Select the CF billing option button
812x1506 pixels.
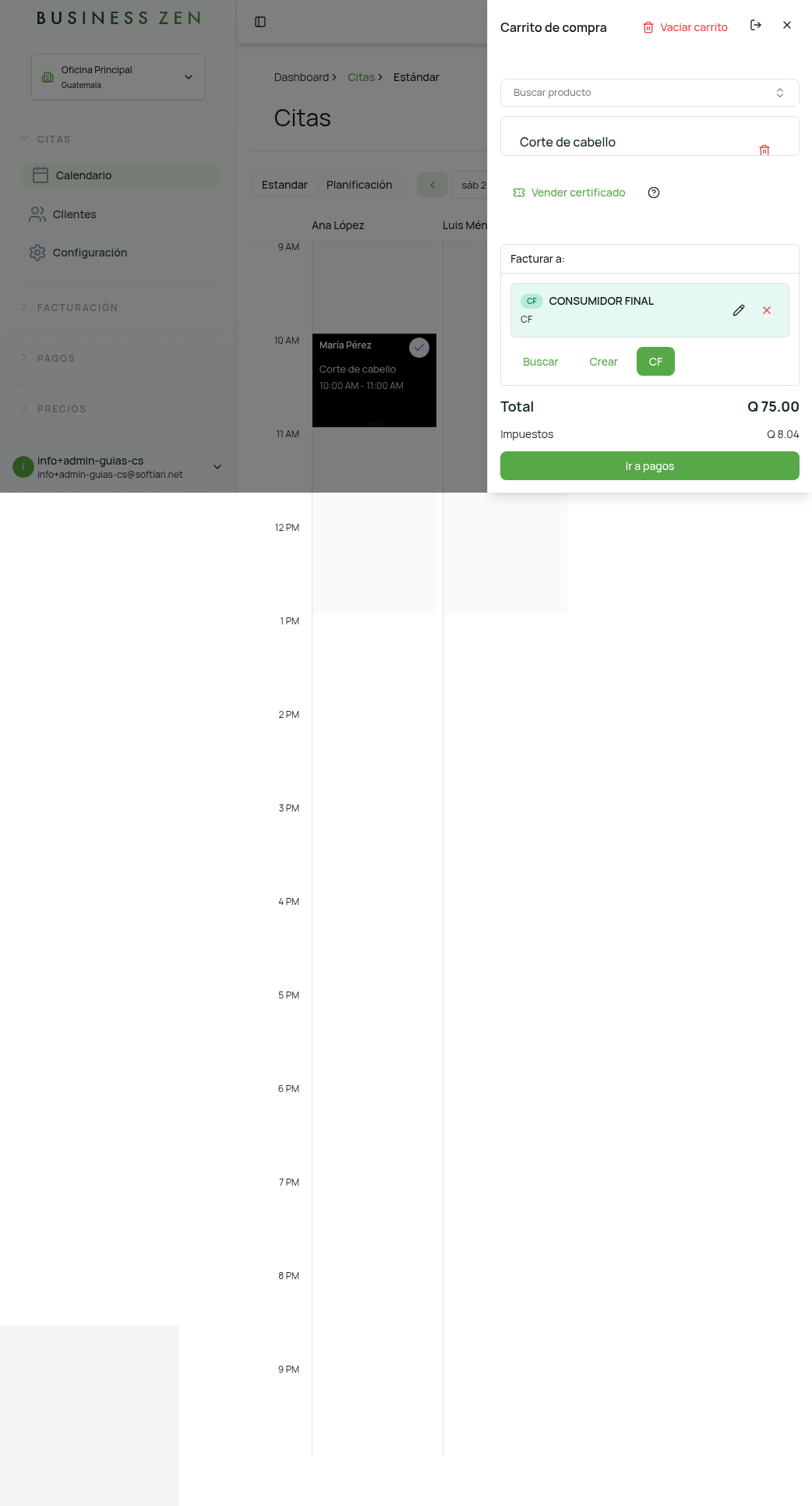655,362
